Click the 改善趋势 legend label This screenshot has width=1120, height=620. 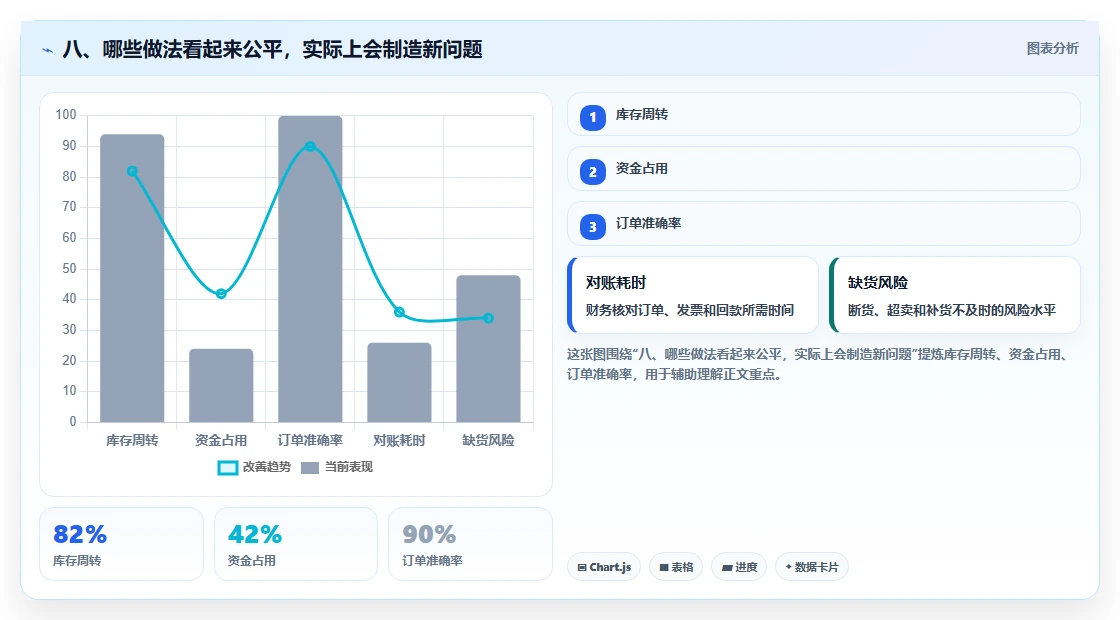point(266,466)
